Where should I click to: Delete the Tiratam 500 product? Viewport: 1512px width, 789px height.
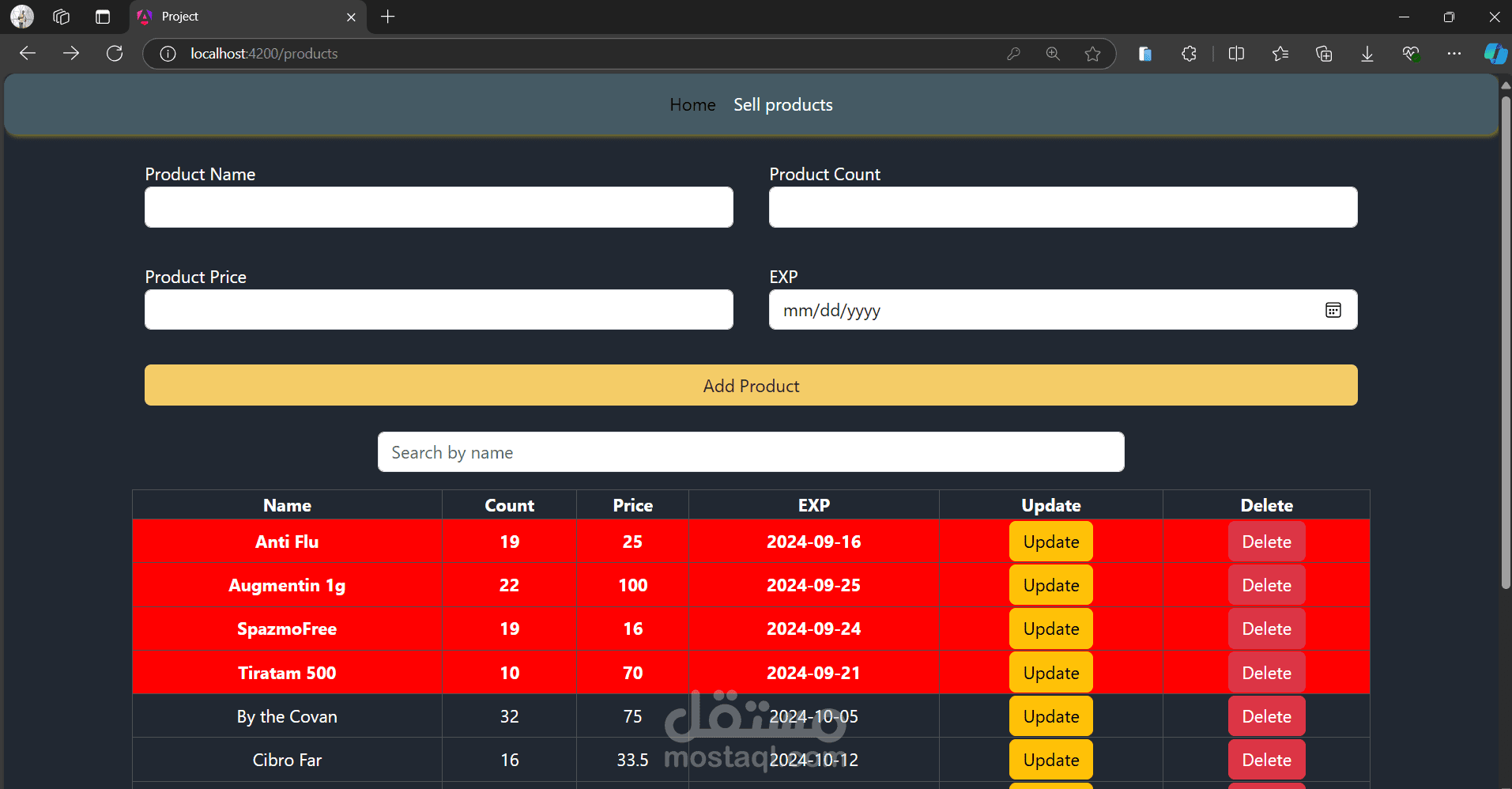tap(1267, 673)
